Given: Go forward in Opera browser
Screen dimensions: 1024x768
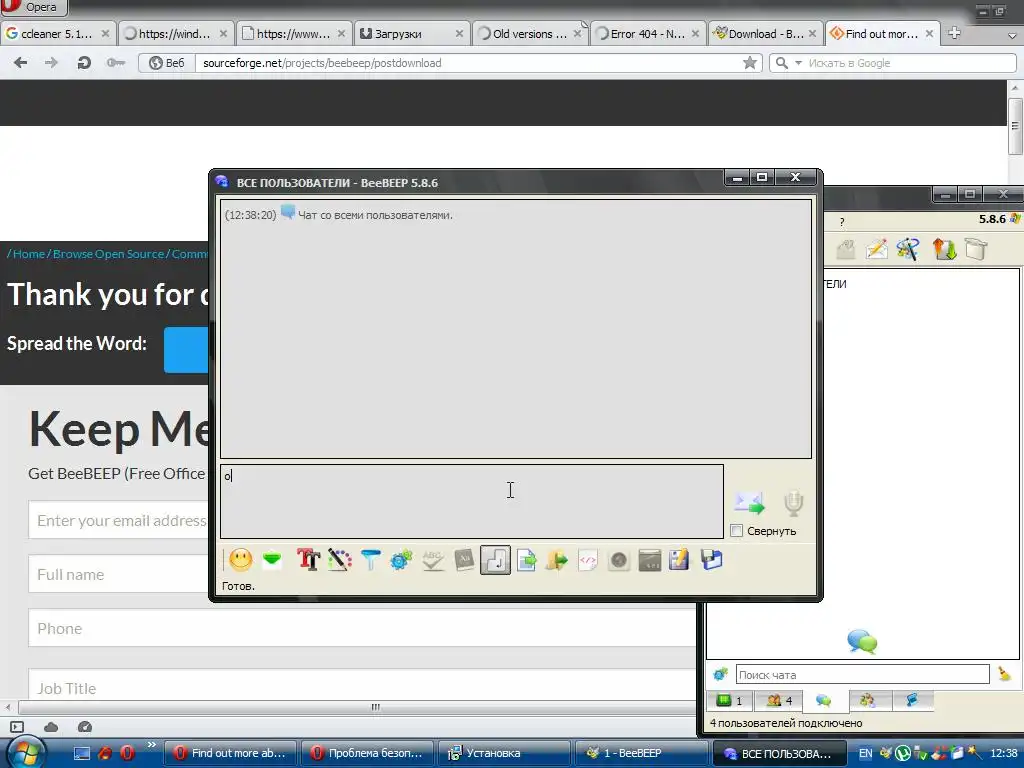Looking at the screenshot, I should tap(51, 63).
